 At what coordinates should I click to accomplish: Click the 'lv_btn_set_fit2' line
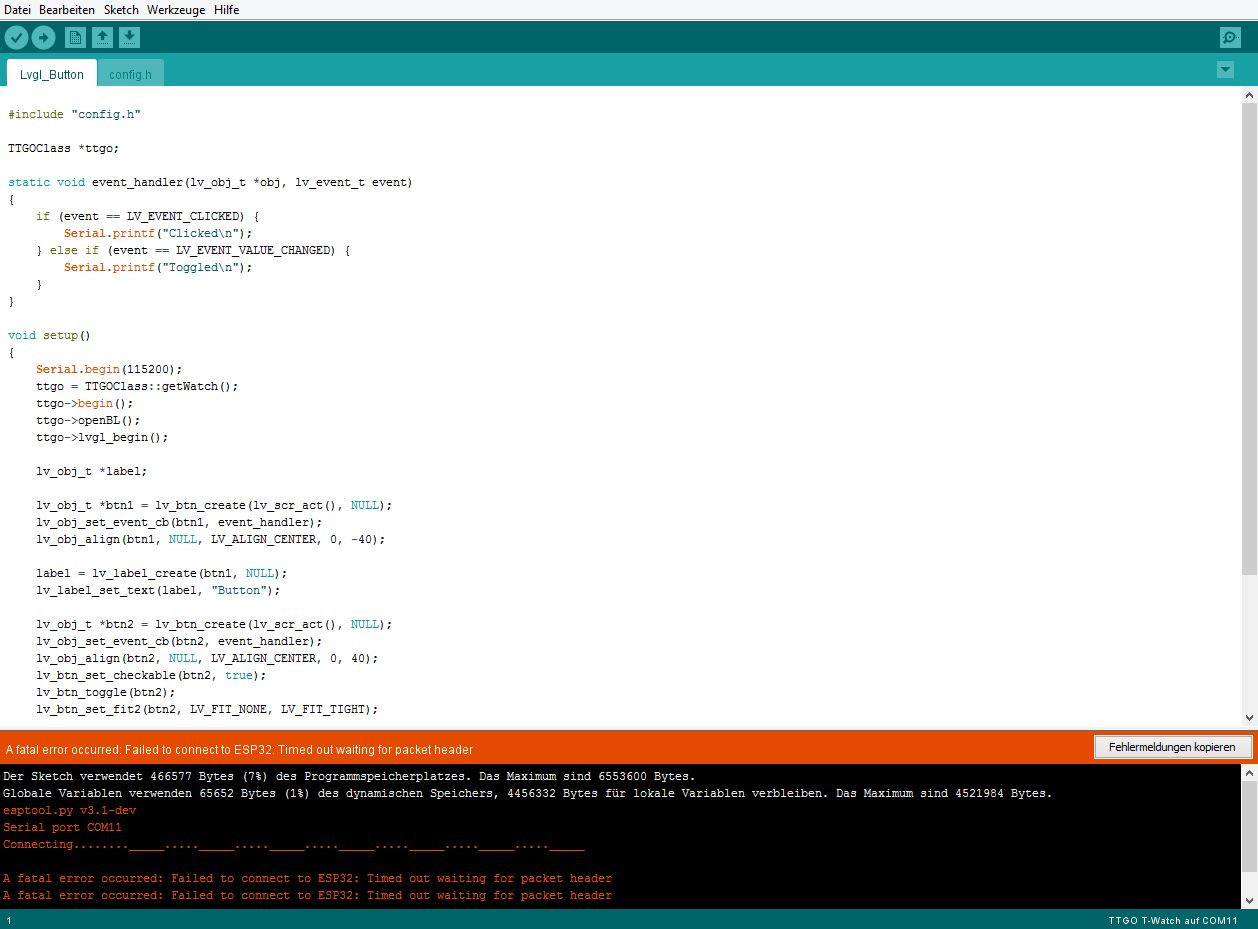click(207, 709)
